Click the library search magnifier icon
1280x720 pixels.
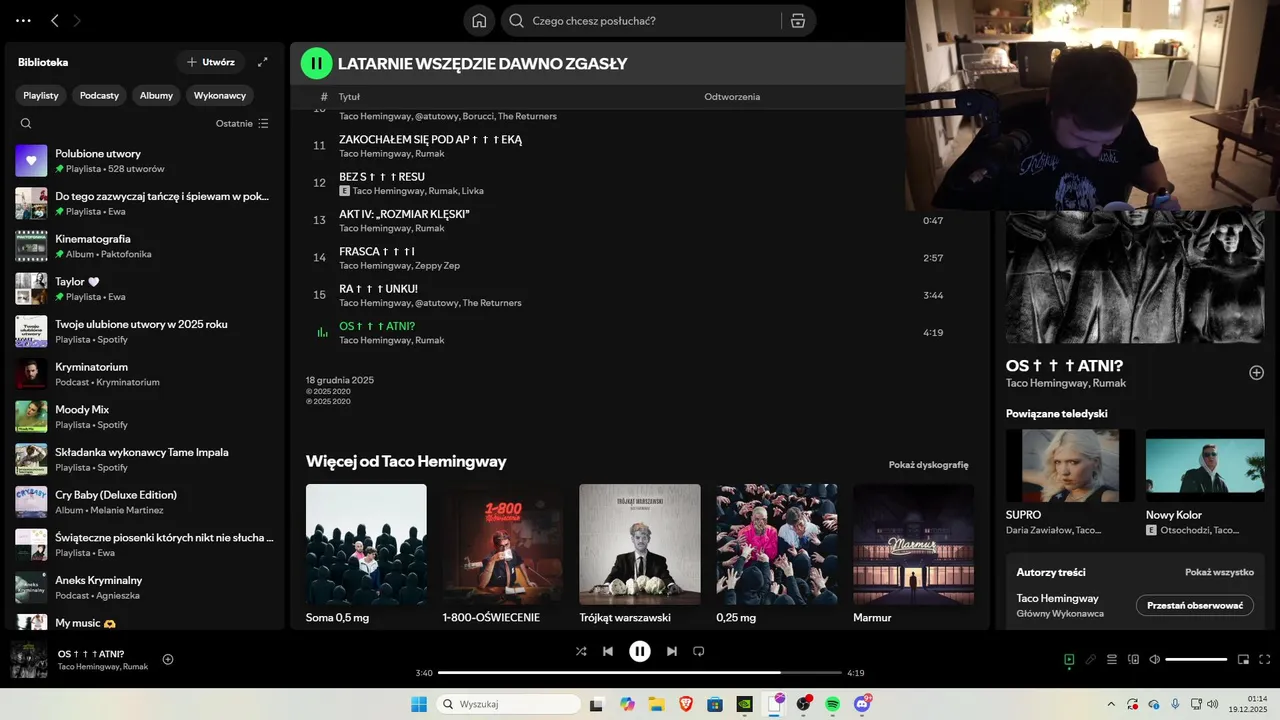point(26,124)
